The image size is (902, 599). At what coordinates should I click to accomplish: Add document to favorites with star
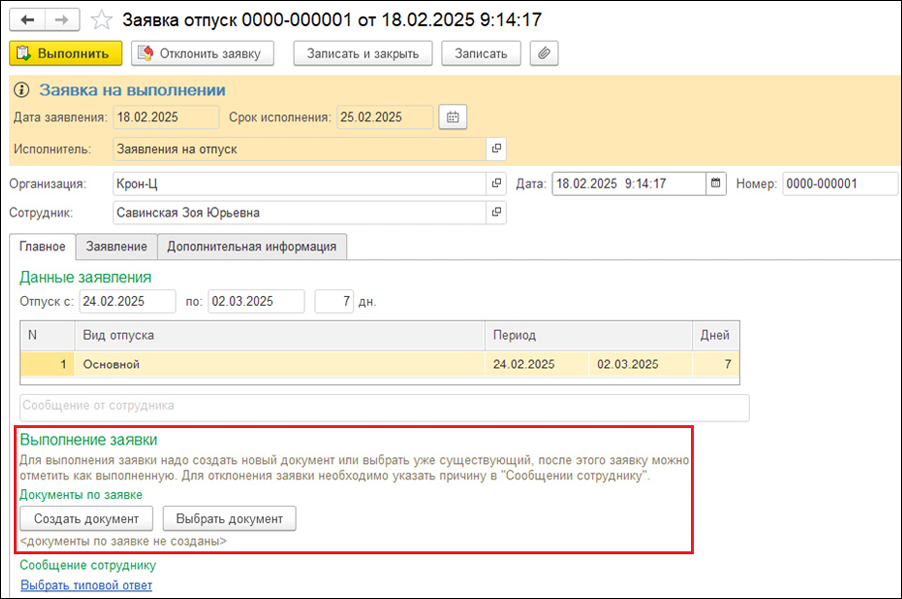(101, 20)
